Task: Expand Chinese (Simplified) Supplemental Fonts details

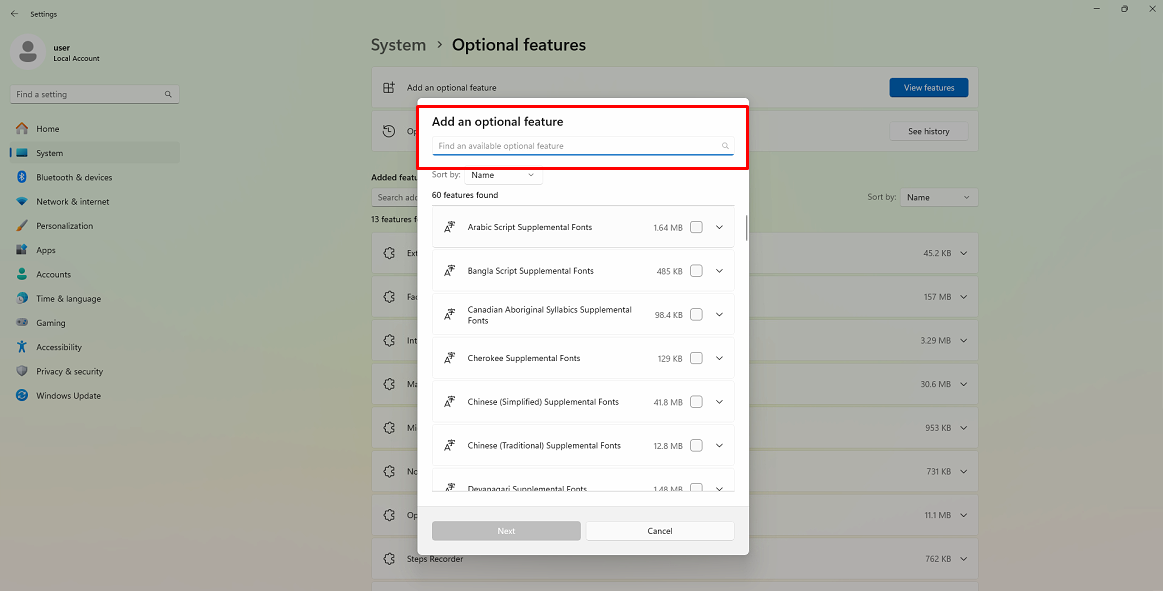Action: (x=719, y=402)
